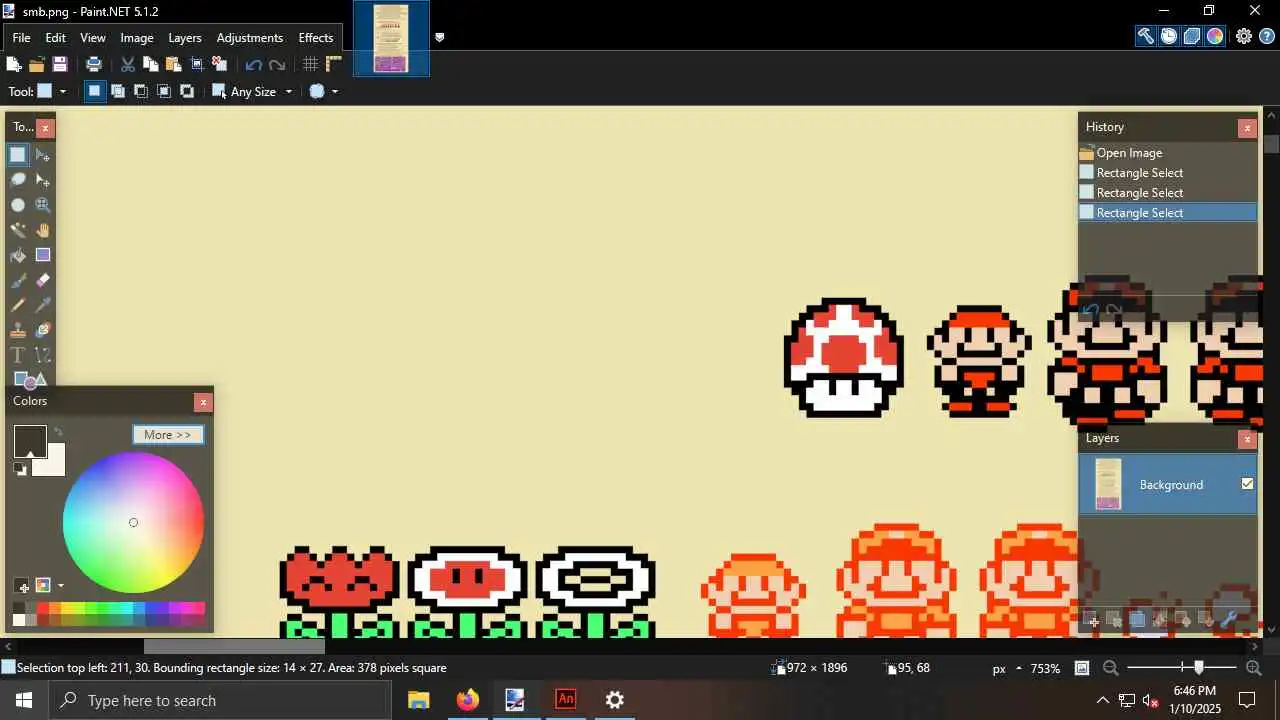Select the Clone Stamp tool

18,330
